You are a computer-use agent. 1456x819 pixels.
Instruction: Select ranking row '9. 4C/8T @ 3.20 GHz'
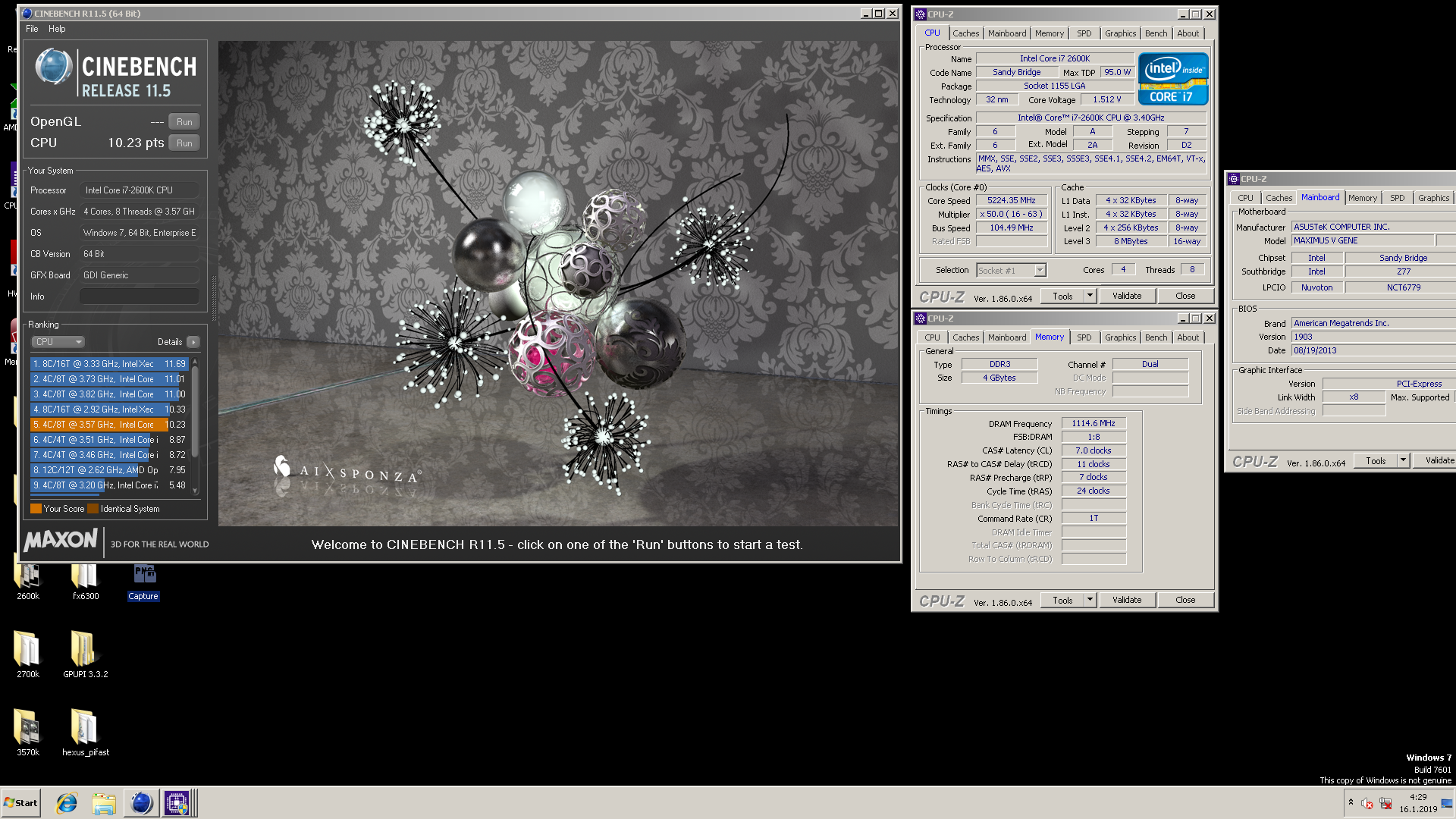(x=109, y=485)
